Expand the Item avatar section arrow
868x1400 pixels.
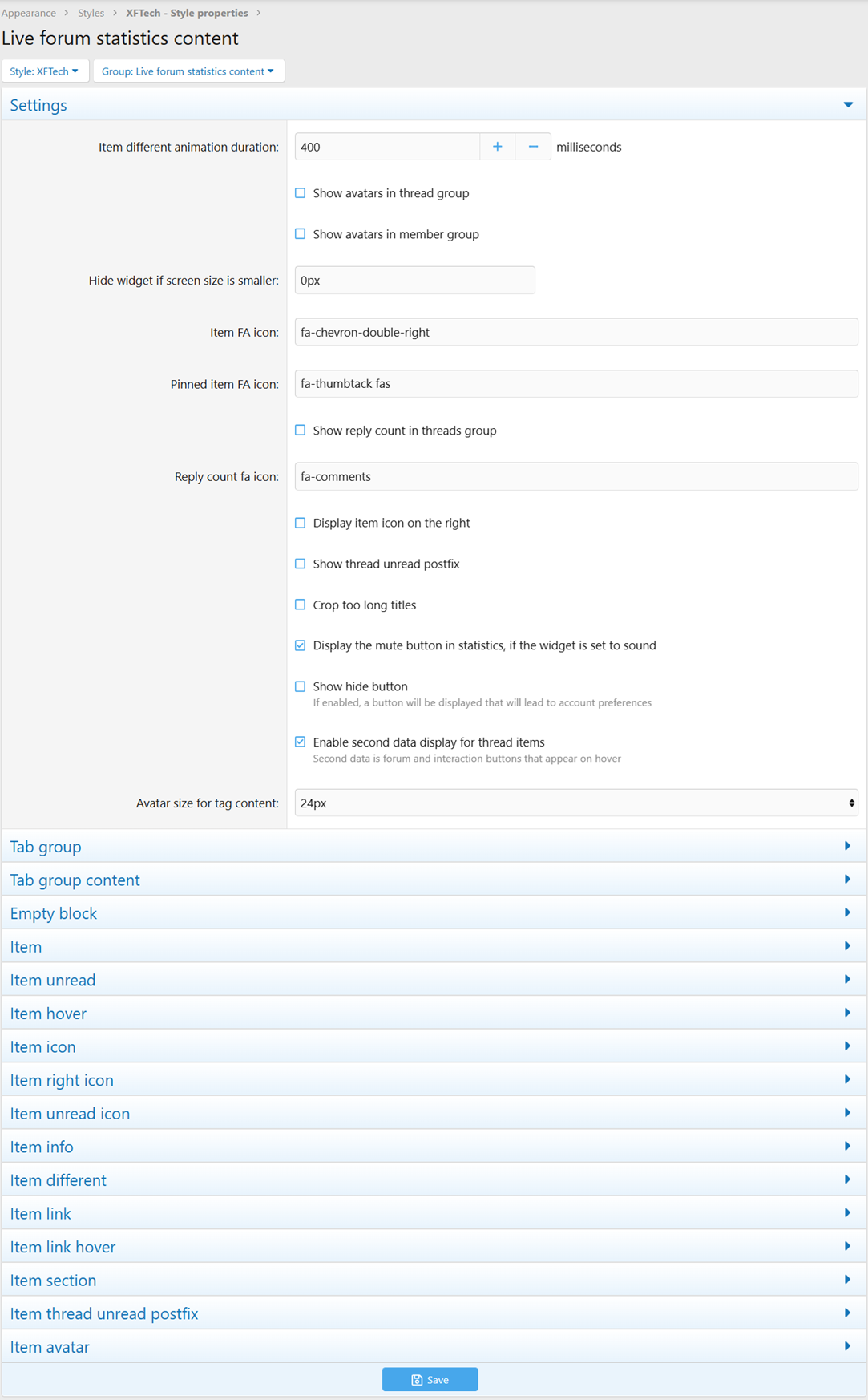847,1347
